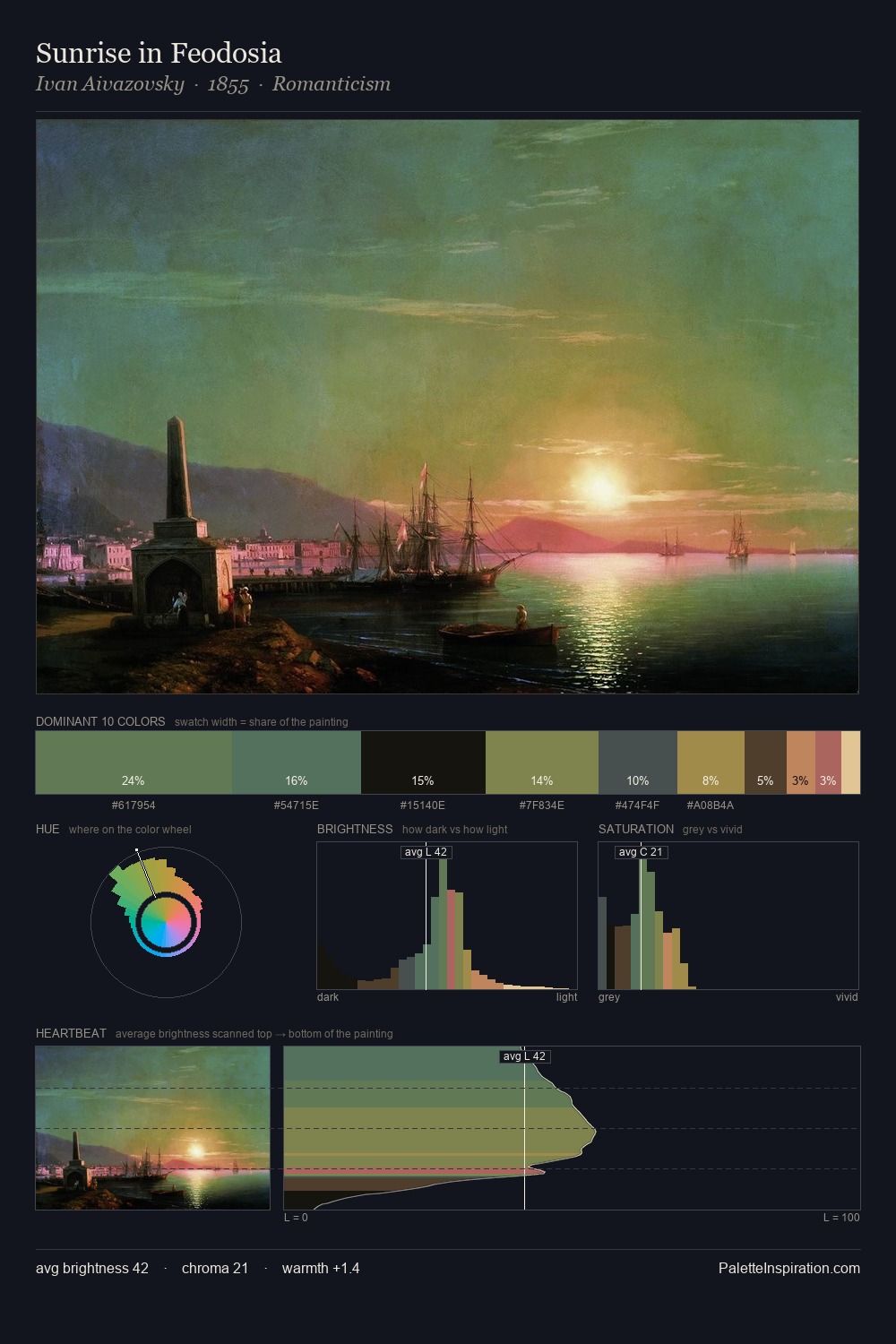
Task: Click the 'light' axis label
Action: [x=566, y=996]
